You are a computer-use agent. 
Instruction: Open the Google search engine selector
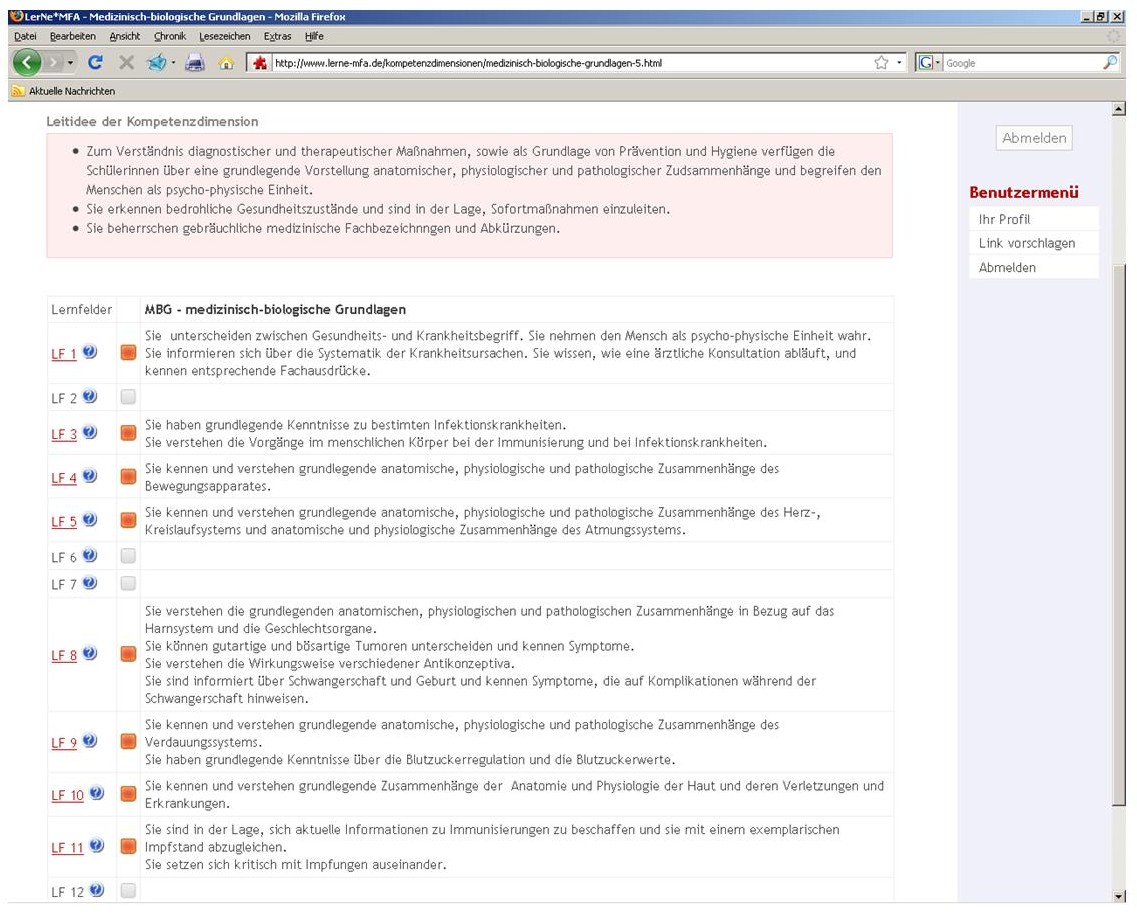click(928, 63)
